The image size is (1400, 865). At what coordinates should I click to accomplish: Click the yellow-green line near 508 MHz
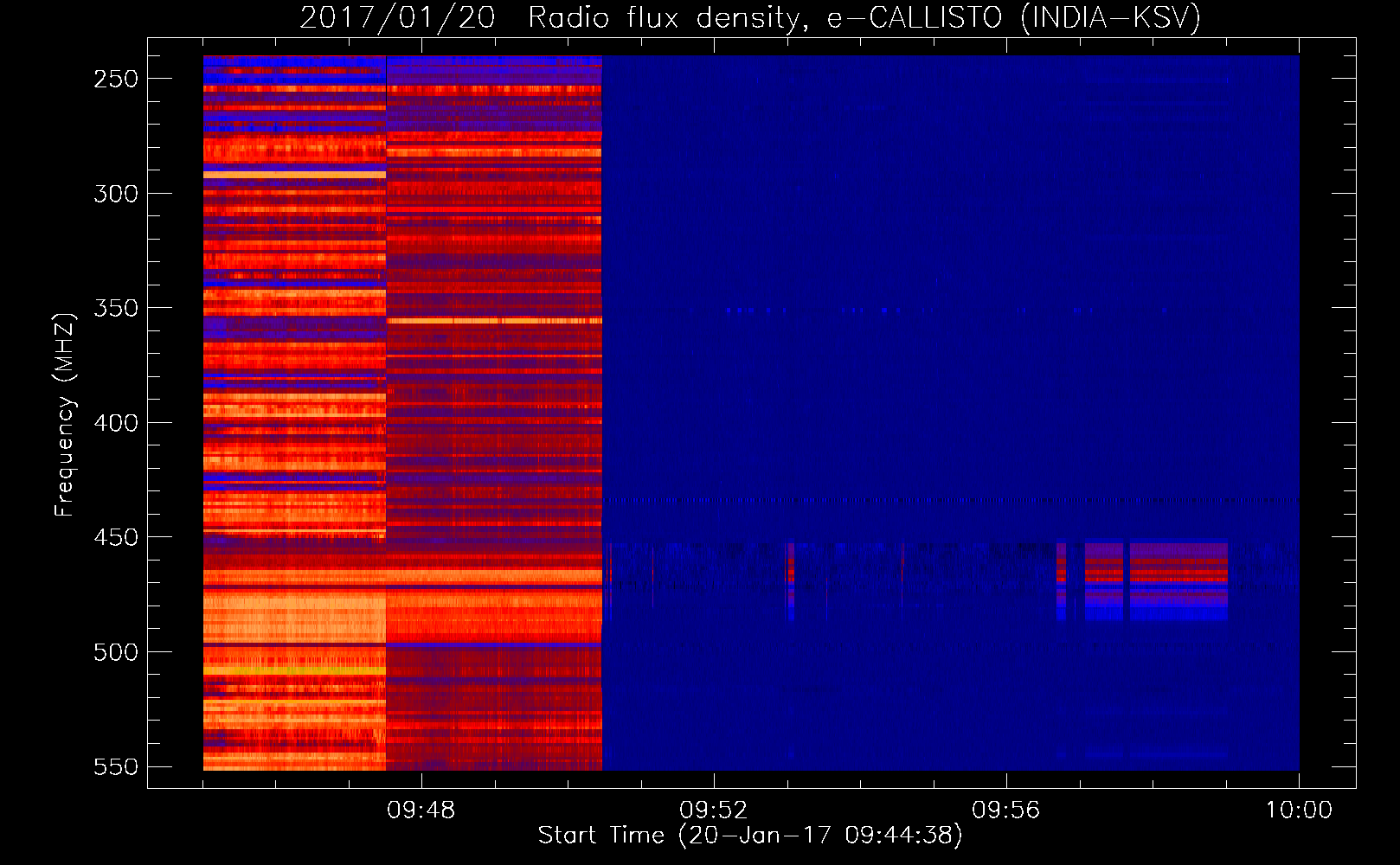click(x=294, y=670)
